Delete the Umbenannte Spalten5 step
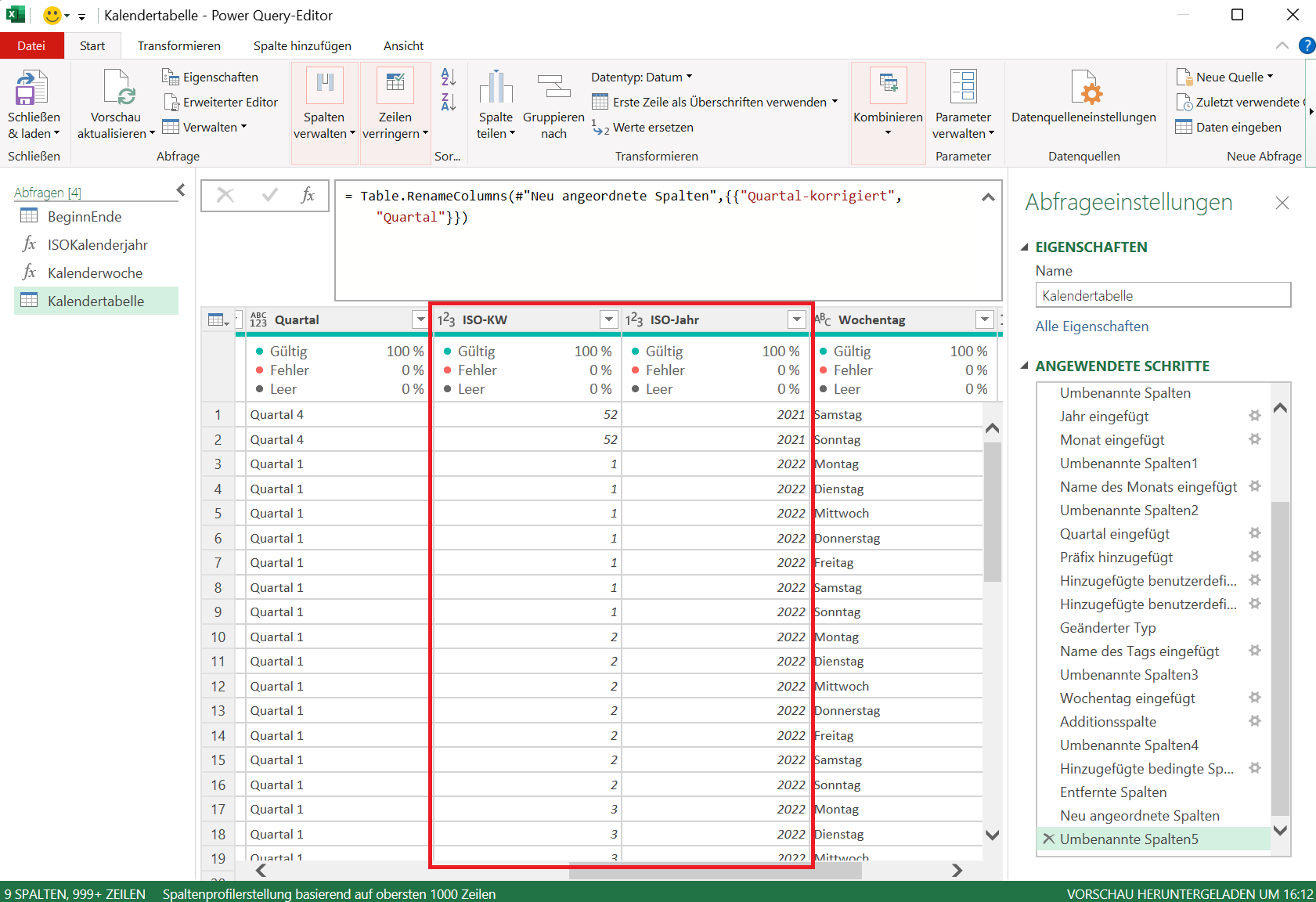The image size is (1316, 902). (1049, 839)
